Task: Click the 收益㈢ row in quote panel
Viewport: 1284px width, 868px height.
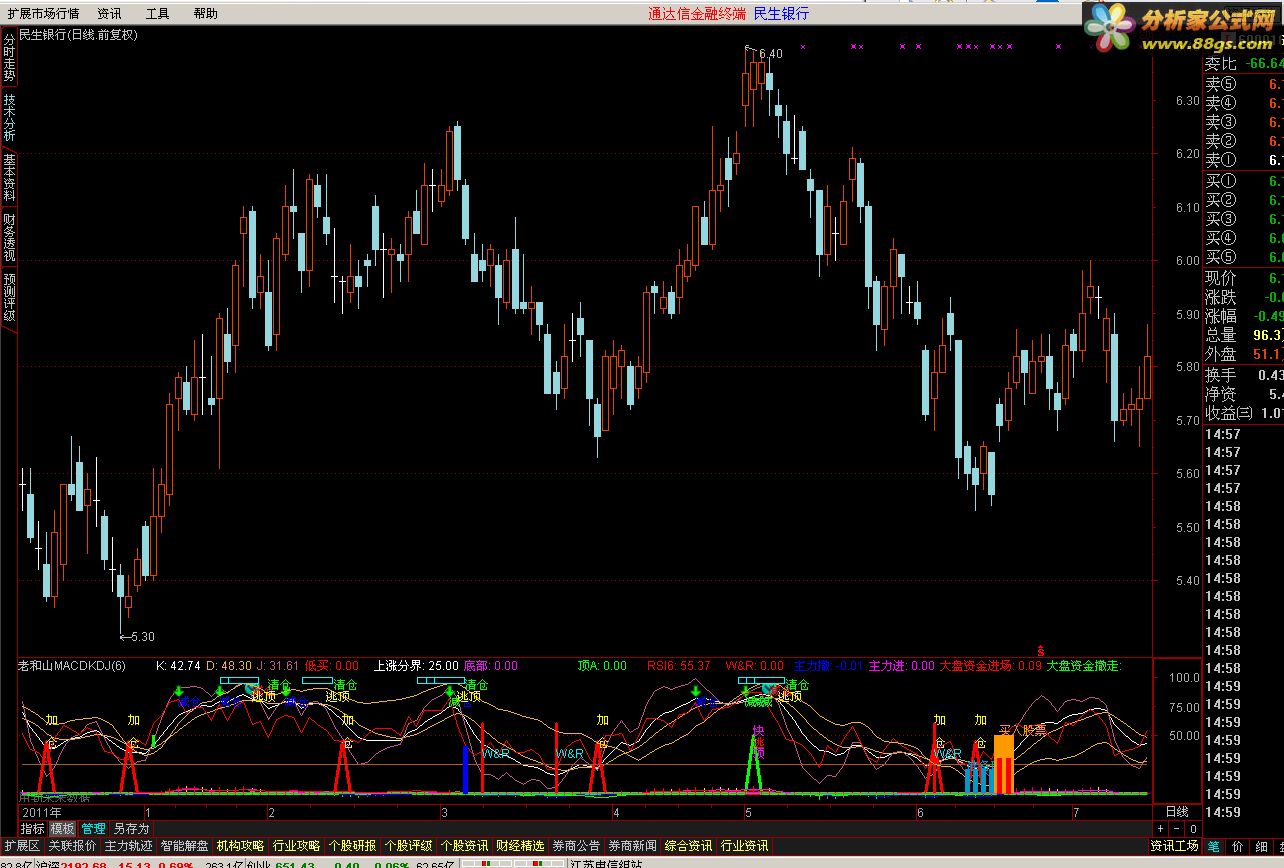Action: 1243,413
